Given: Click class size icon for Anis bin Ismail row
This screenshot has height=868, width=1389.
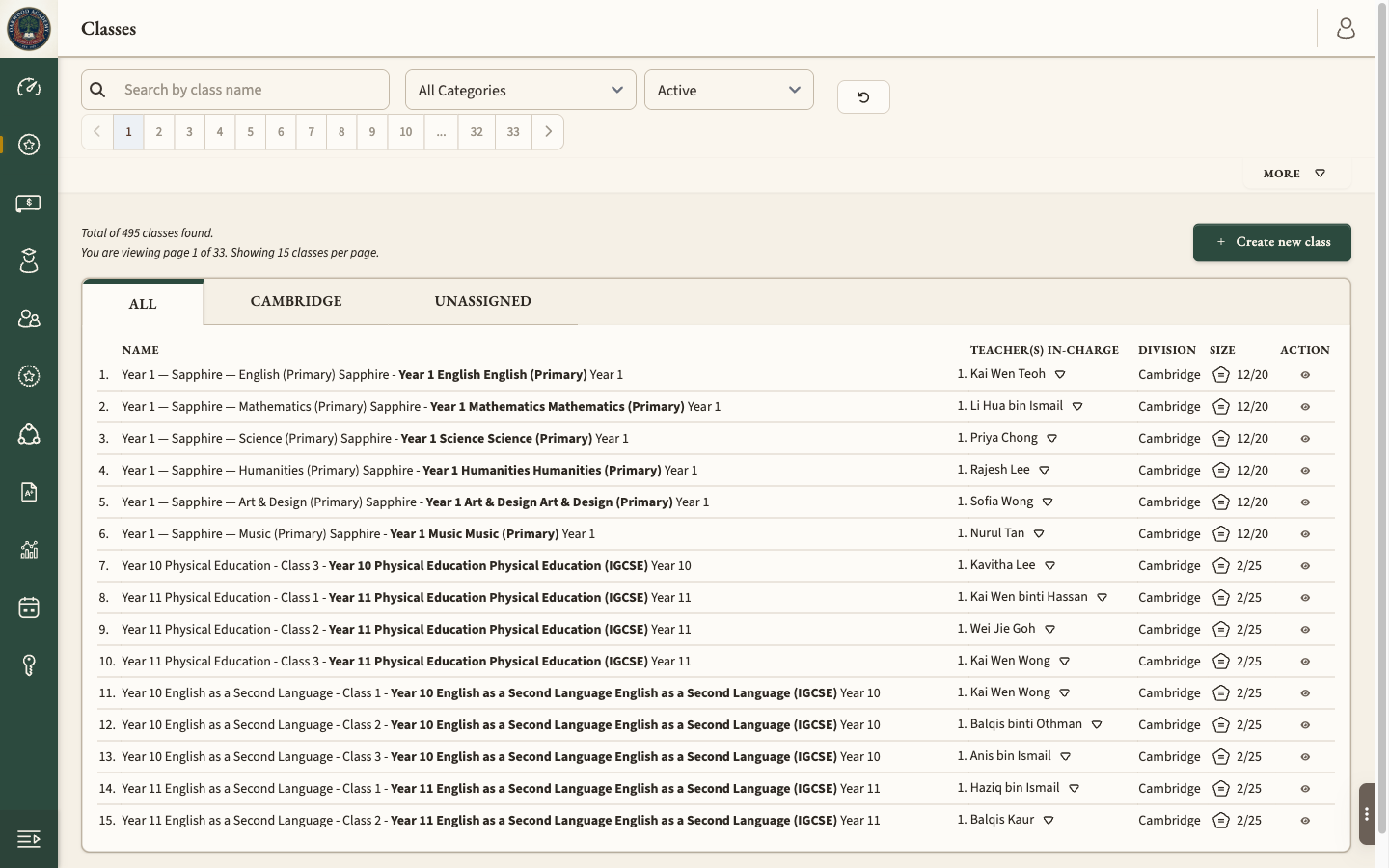Looking at the screenshot, I should coord(1221,757).
